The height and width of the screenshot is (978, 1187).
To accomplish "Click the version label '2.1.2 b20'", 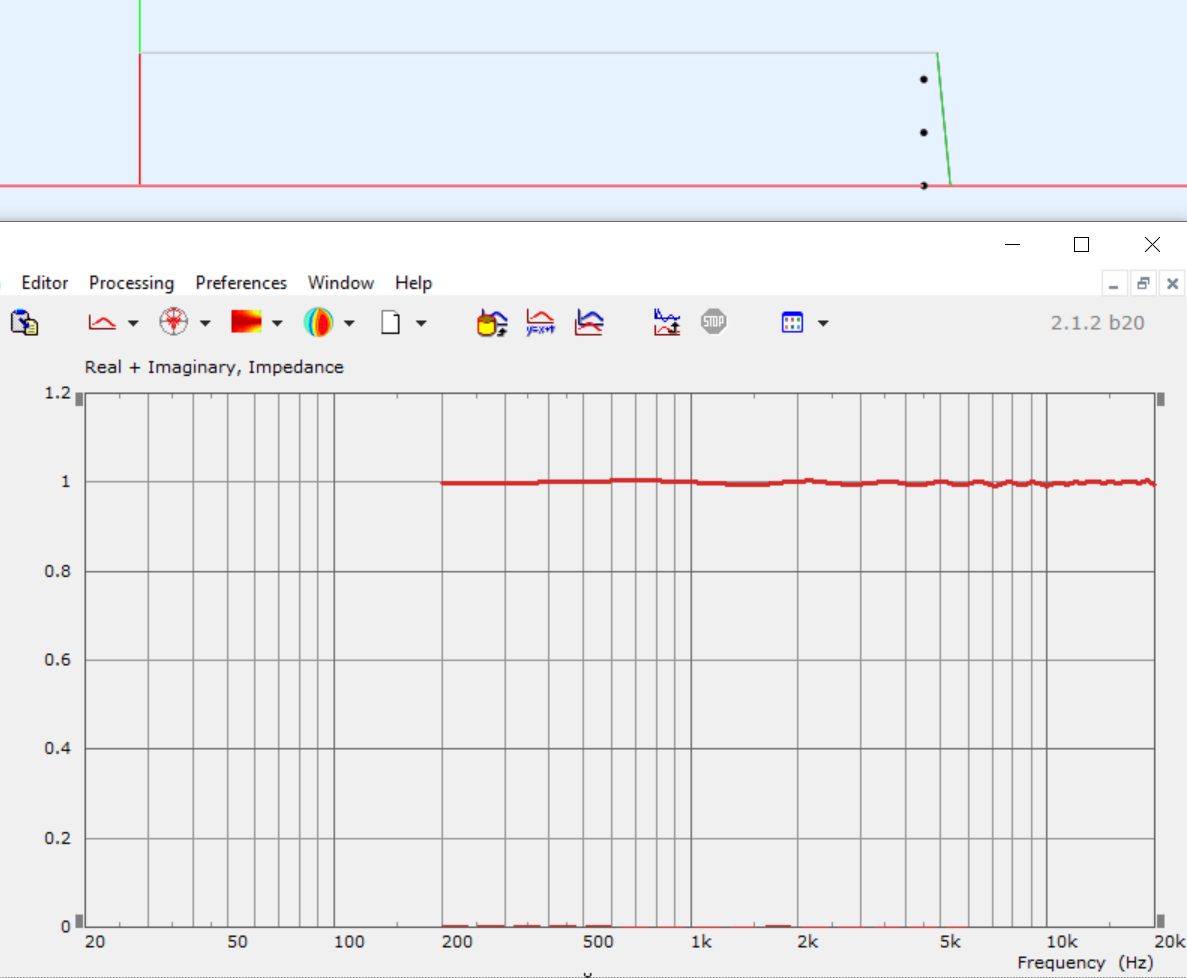I will 1097,322.
